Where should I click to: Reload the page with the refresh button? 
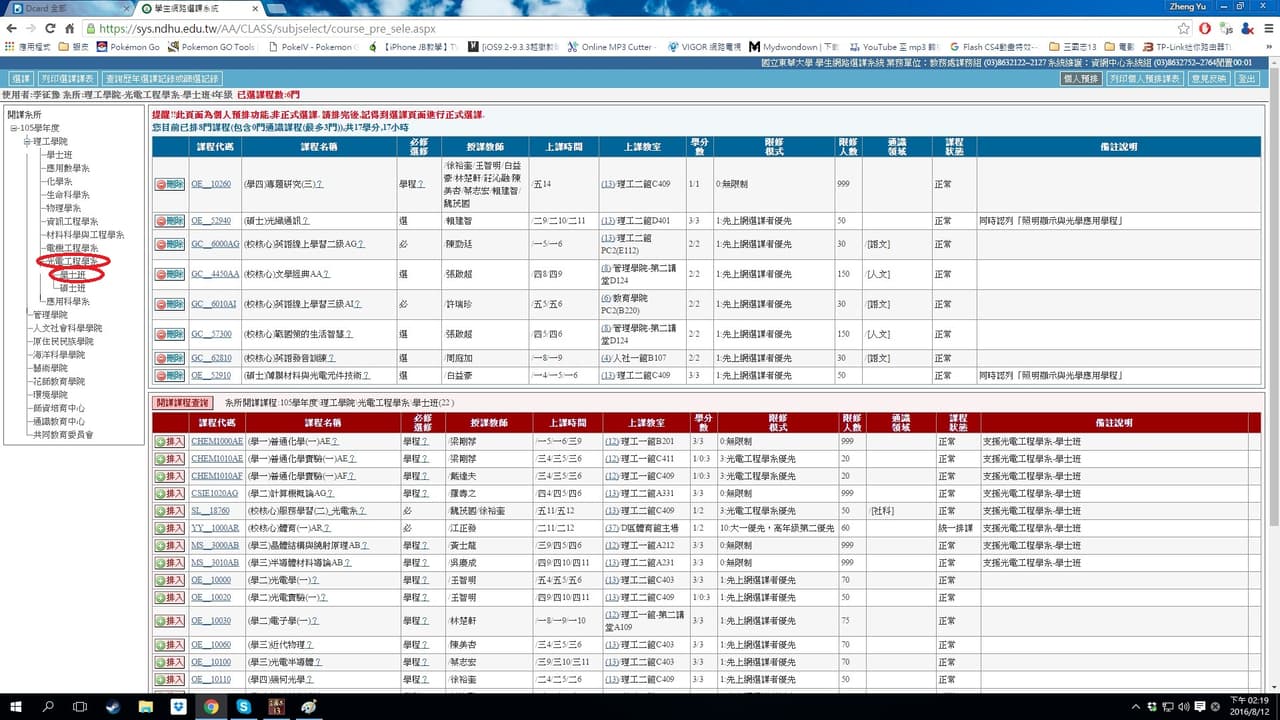(x=51, y=29)
